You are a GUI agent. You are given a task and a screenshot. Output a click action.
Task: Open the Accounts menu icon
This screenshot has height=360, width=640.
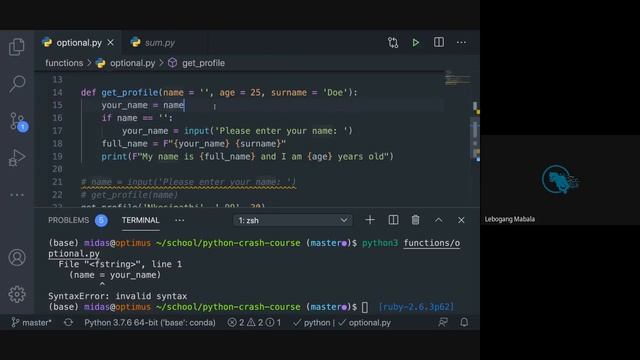tap(17, 258)
